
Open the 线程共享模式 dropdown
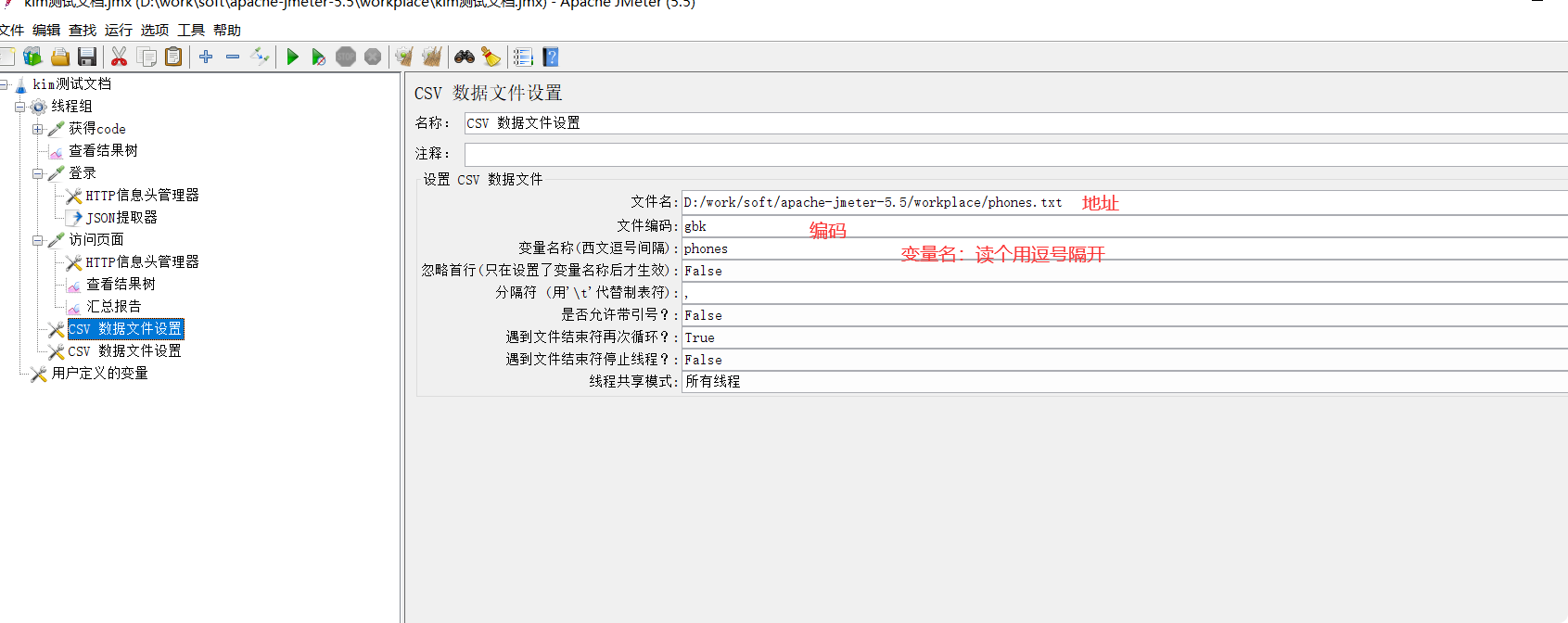point(1124,381)
